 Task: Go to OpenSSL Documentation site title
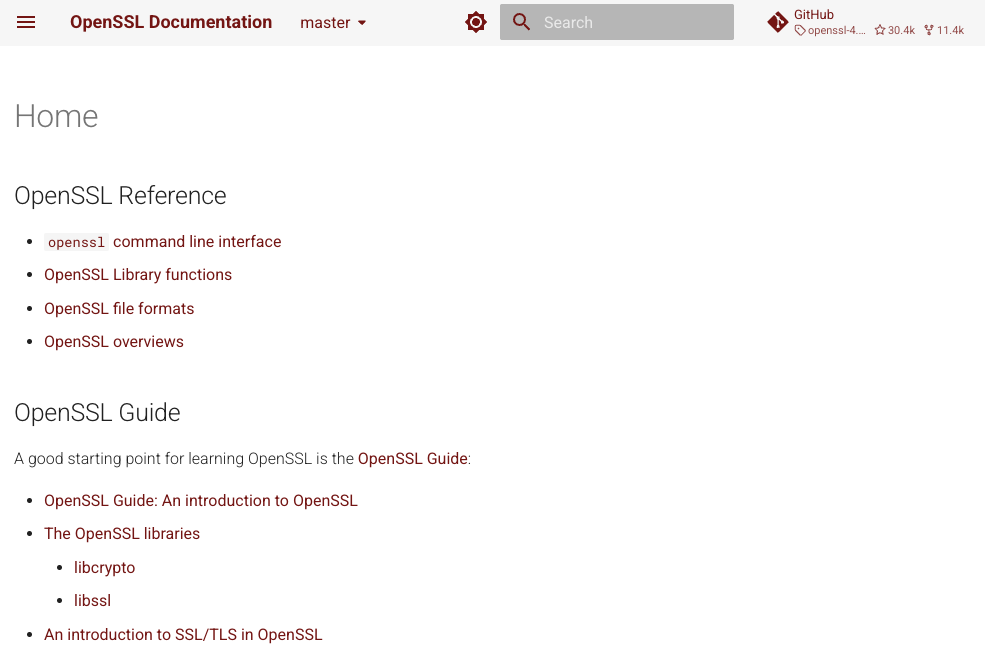(x=171, y=22)
